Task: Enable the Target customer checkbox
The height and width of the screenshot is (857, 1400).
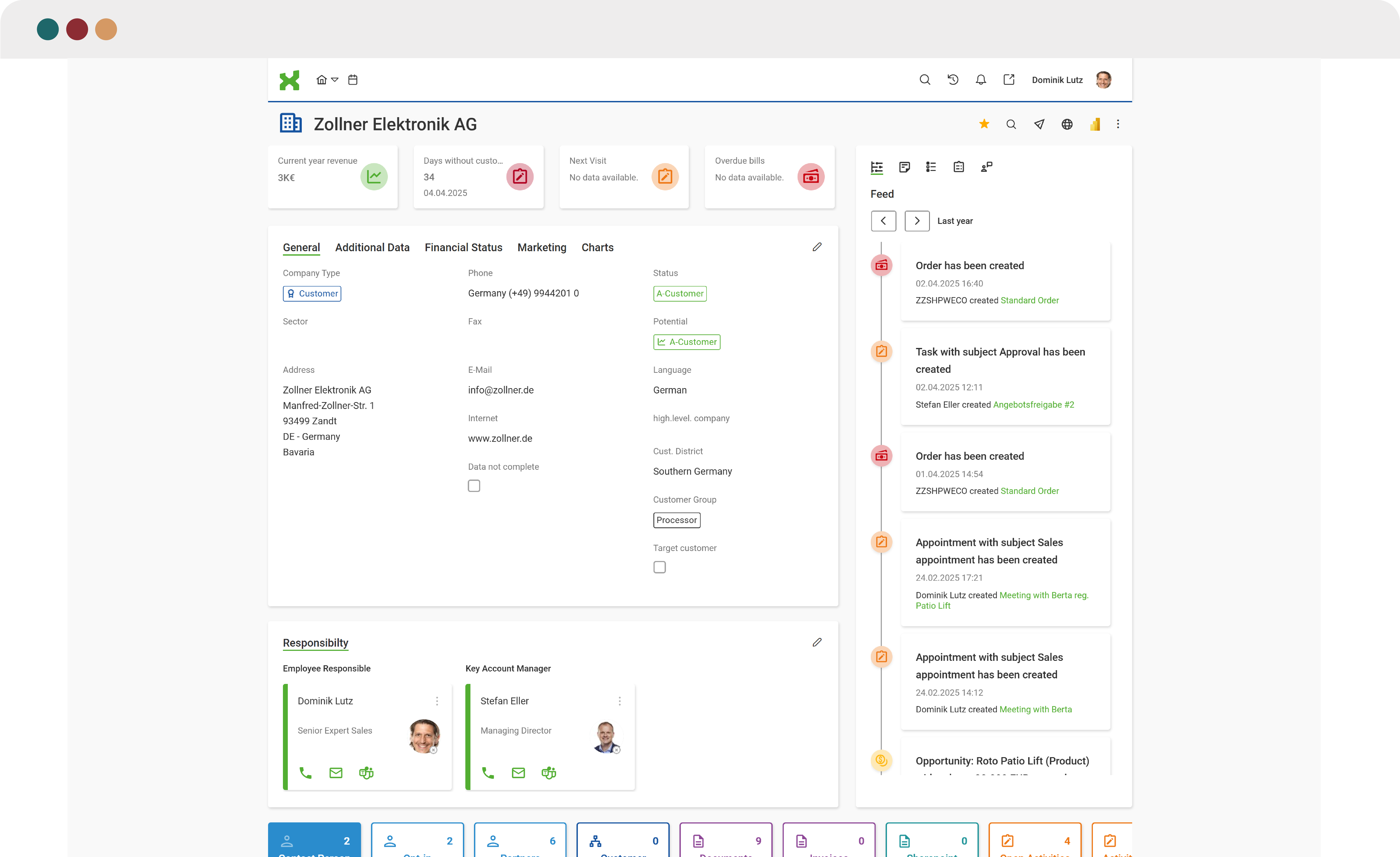Action: point(659,567)
